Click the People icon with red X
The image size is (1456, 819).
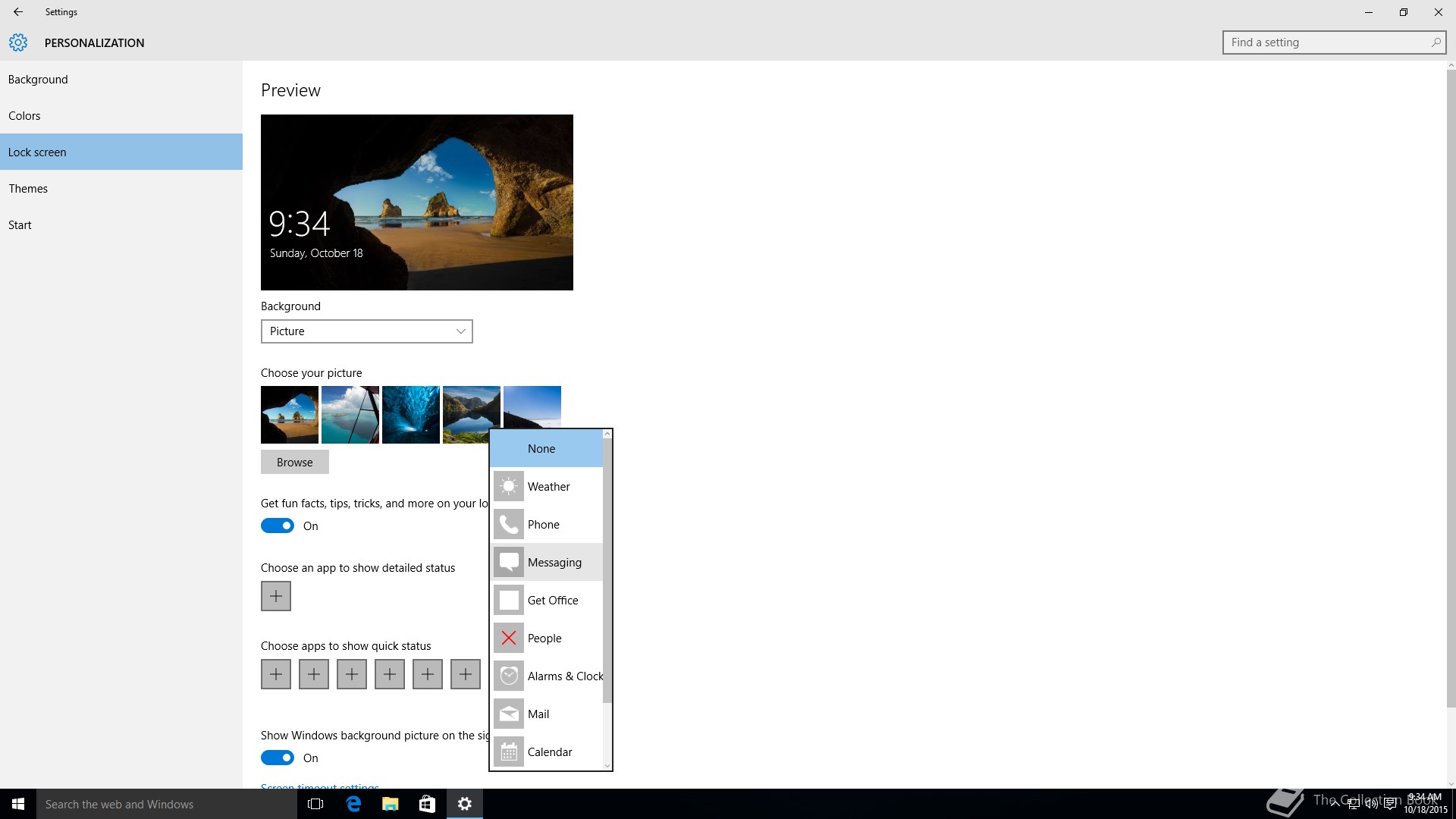[x=509, y=638]
